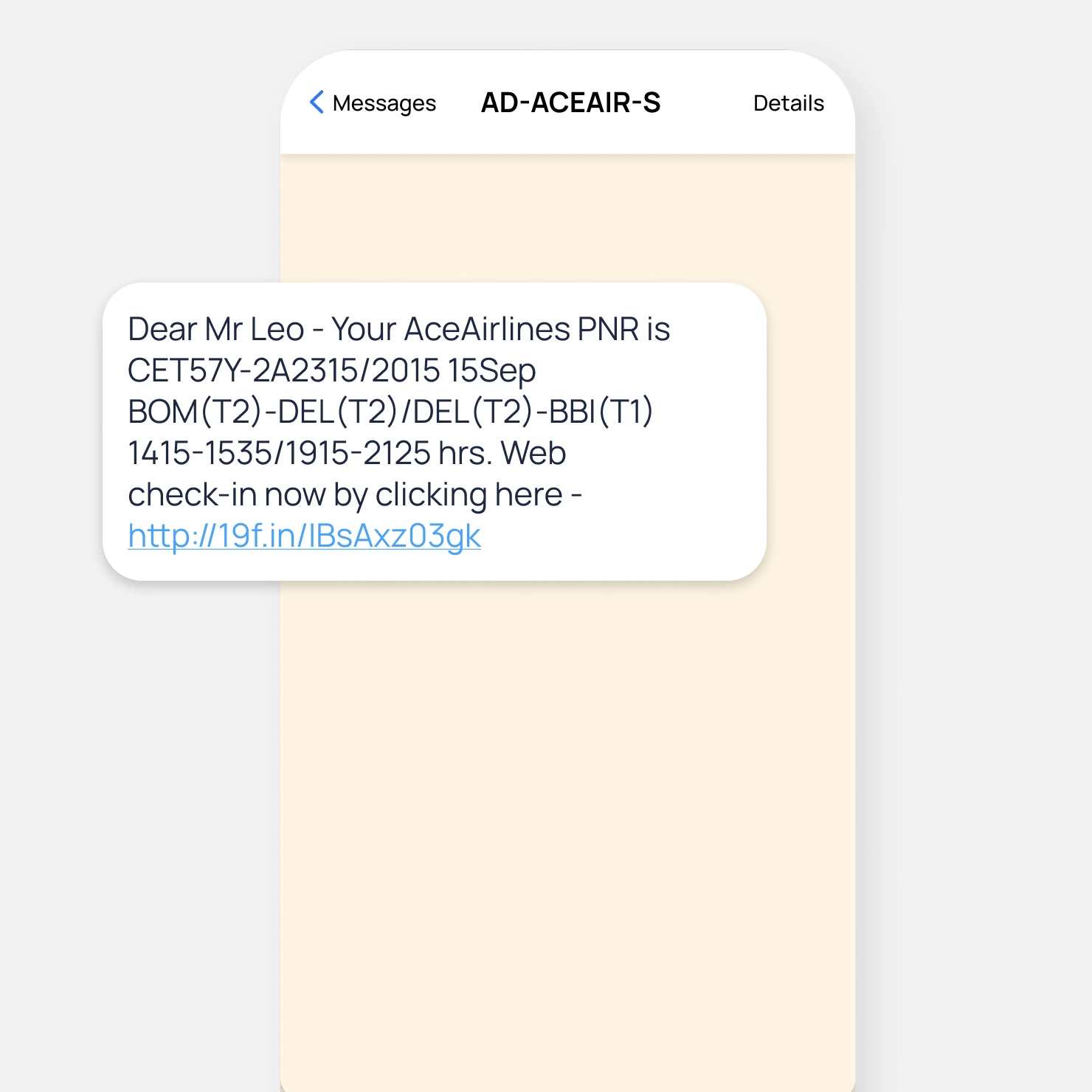This screenshot has width=1092, height=1092.
Task: Open the Details option in the header
Action: [x=787, y=103]
